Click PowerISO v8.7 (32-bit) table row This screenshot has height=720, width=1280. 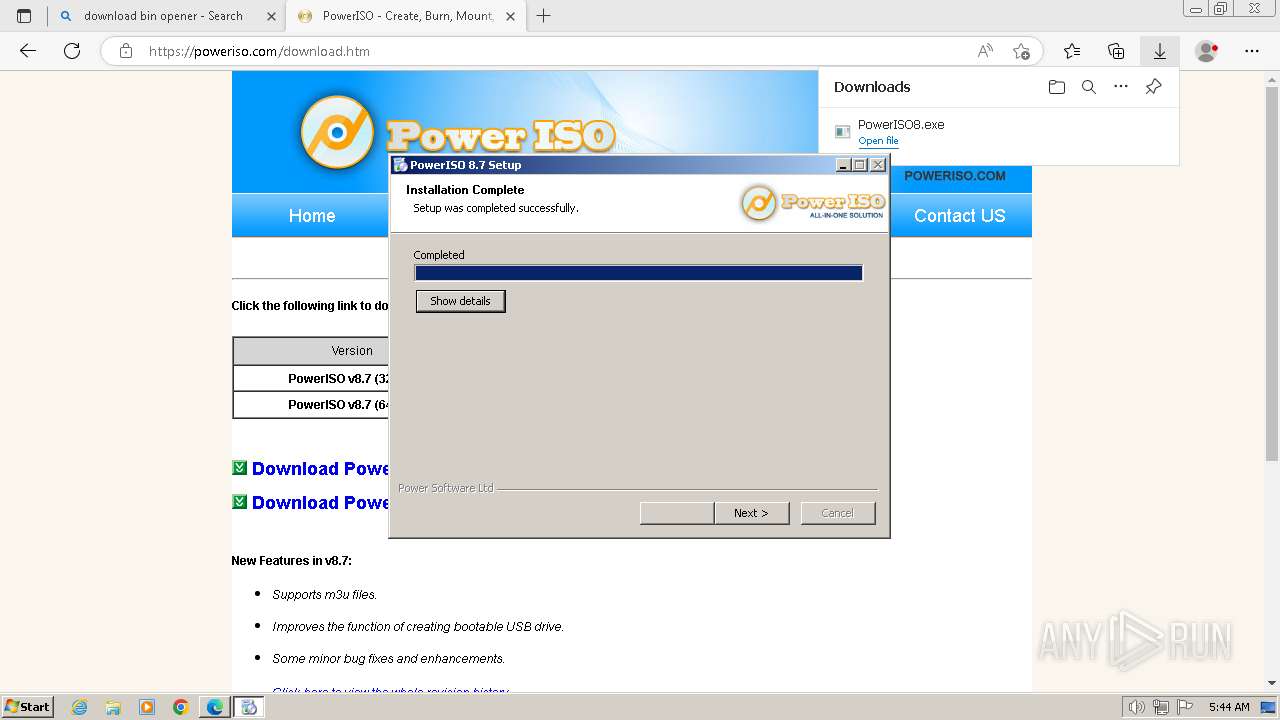coord(311,378)
